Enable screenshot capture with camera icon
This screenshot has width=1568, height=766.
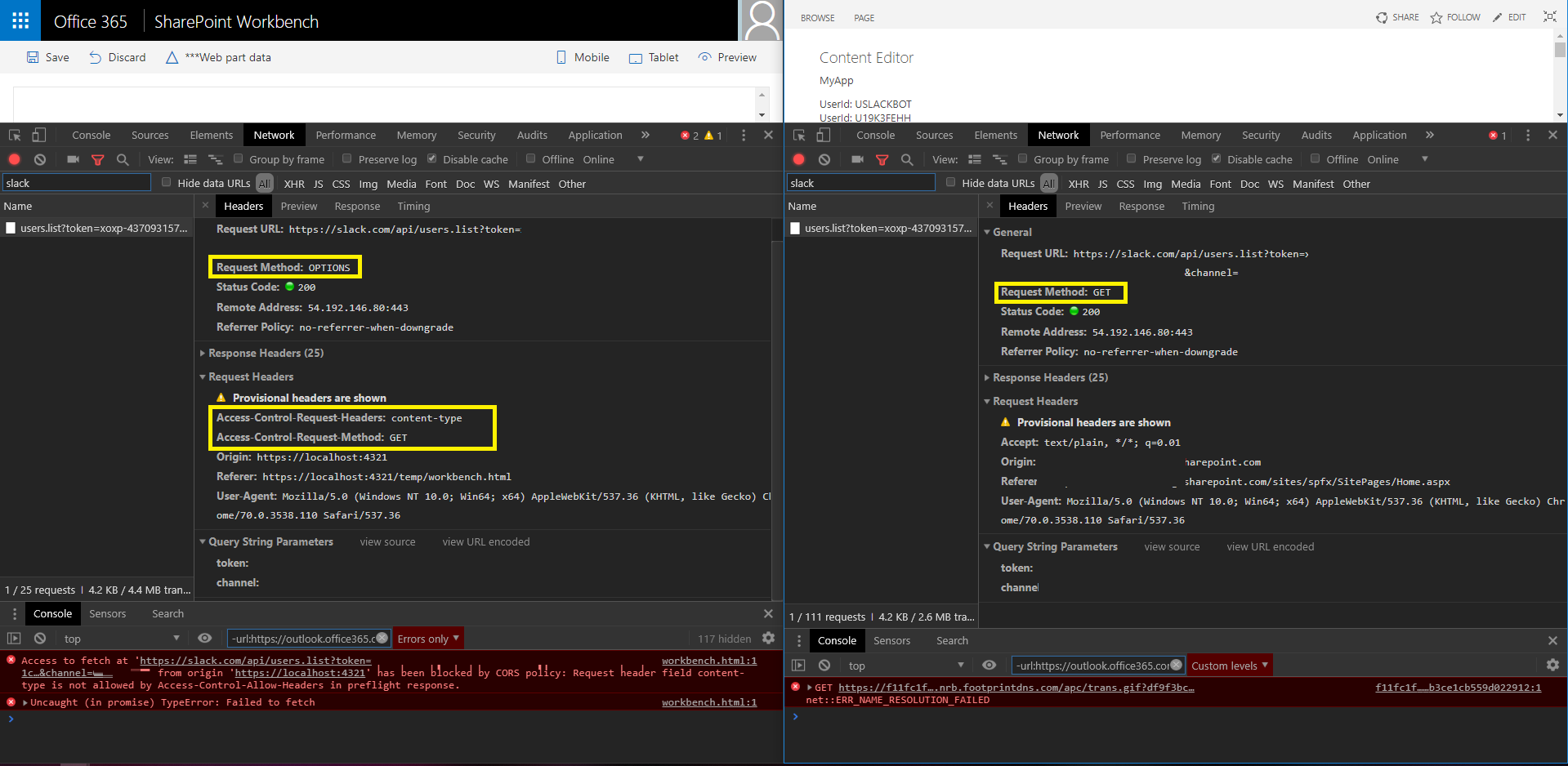[73, 159]
